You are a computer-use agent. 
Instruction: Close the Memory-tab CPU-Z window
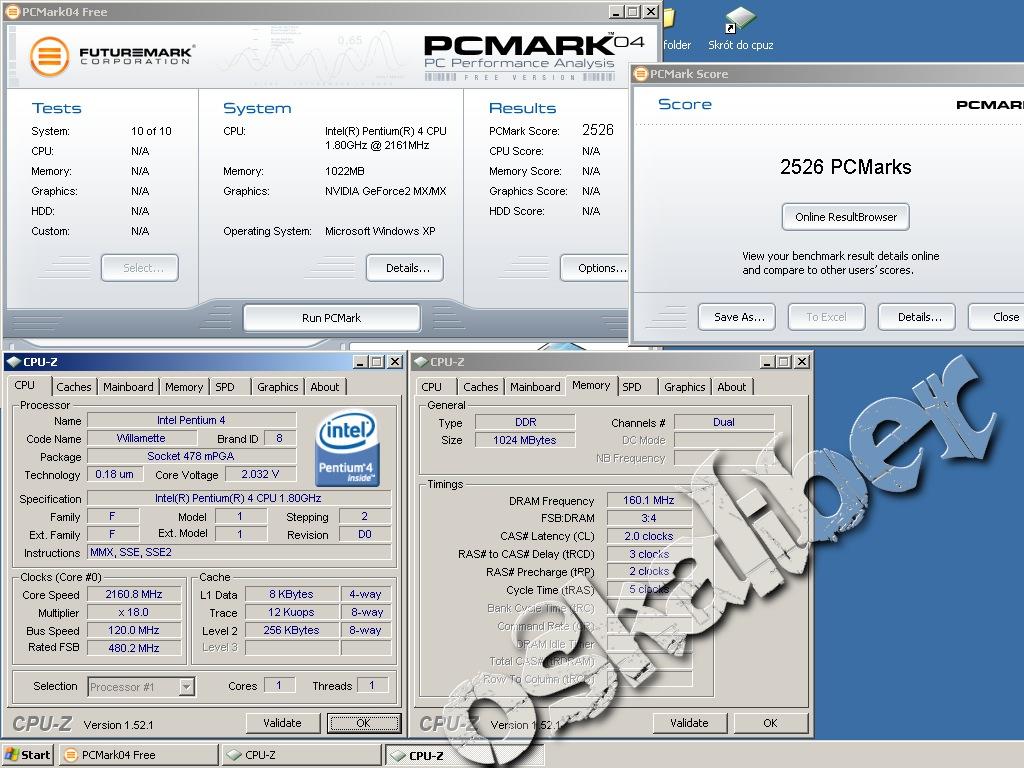coord(802,362)
